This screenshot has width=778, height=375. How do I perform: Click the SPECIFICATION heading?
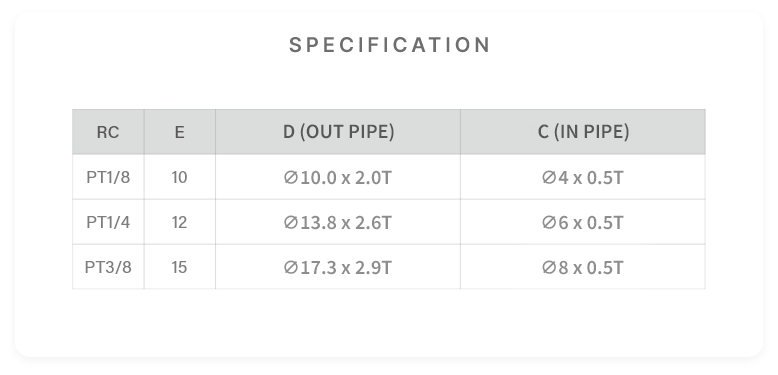click(x=389, y=45)
